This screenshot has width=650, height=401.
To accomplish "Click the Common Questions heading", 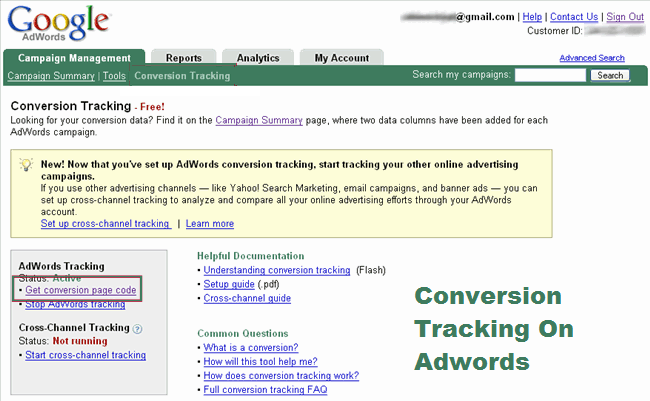I will click(243, 333).
